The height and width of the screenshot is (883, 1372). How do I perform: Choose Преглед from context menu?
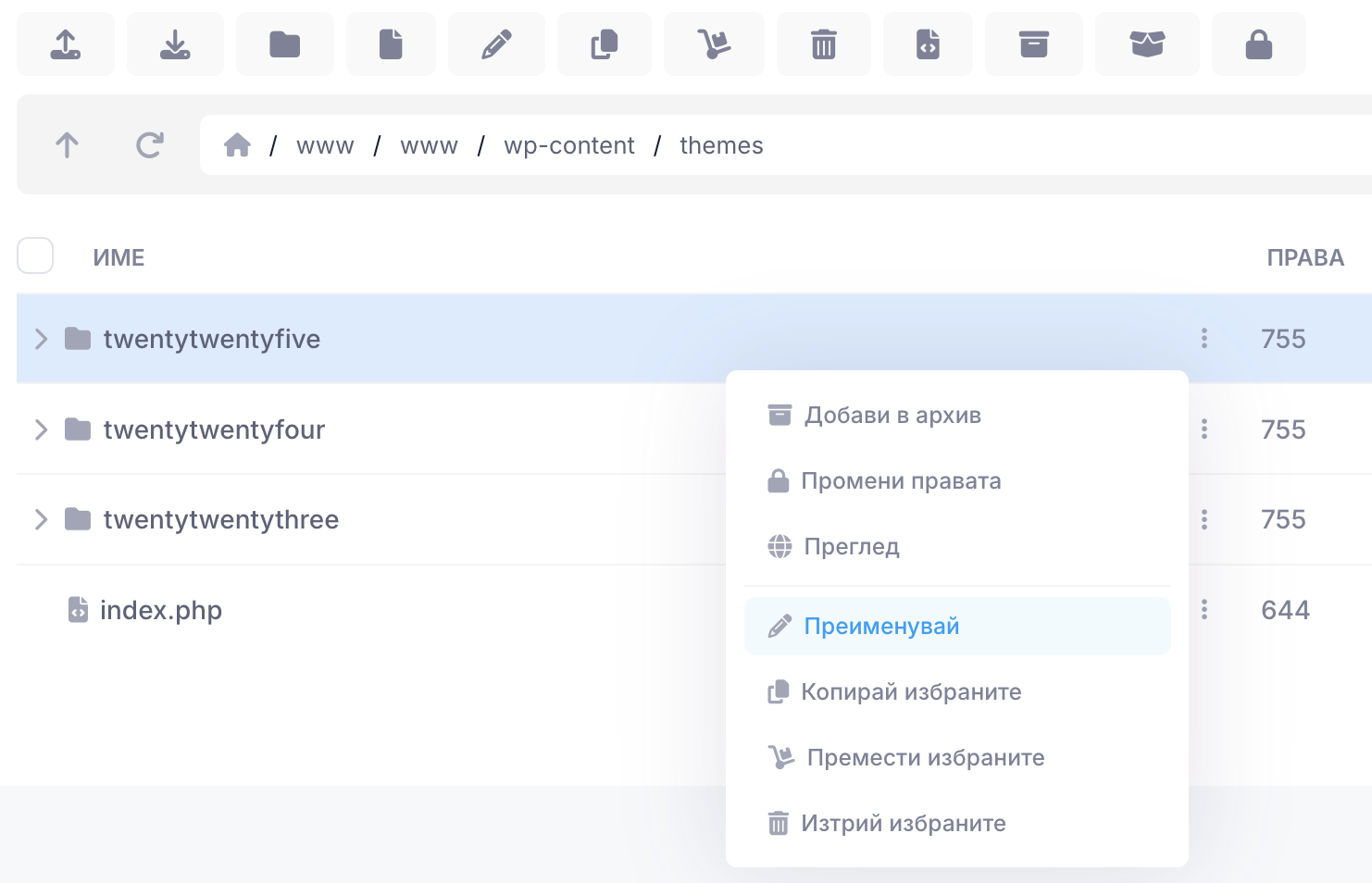[957, 547]
